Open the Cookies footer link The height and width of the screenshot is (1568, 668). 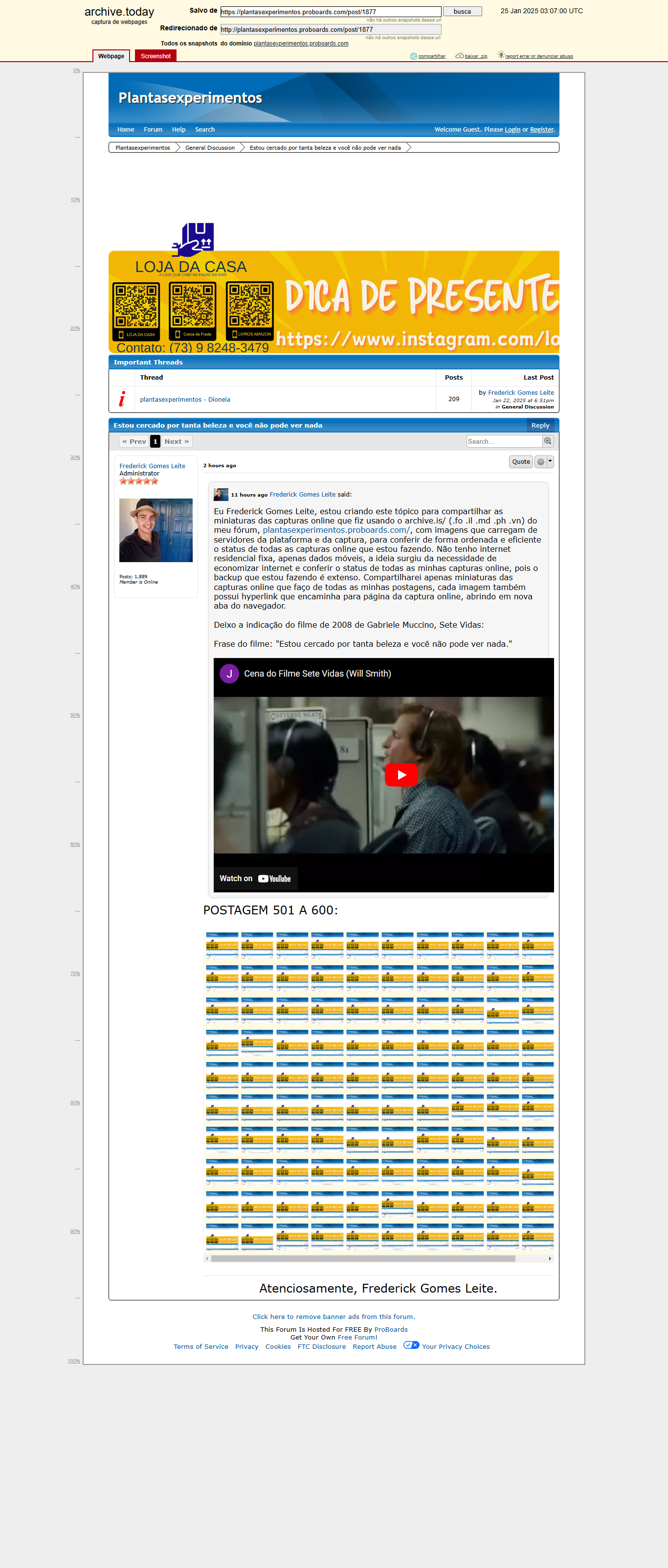278,1346
